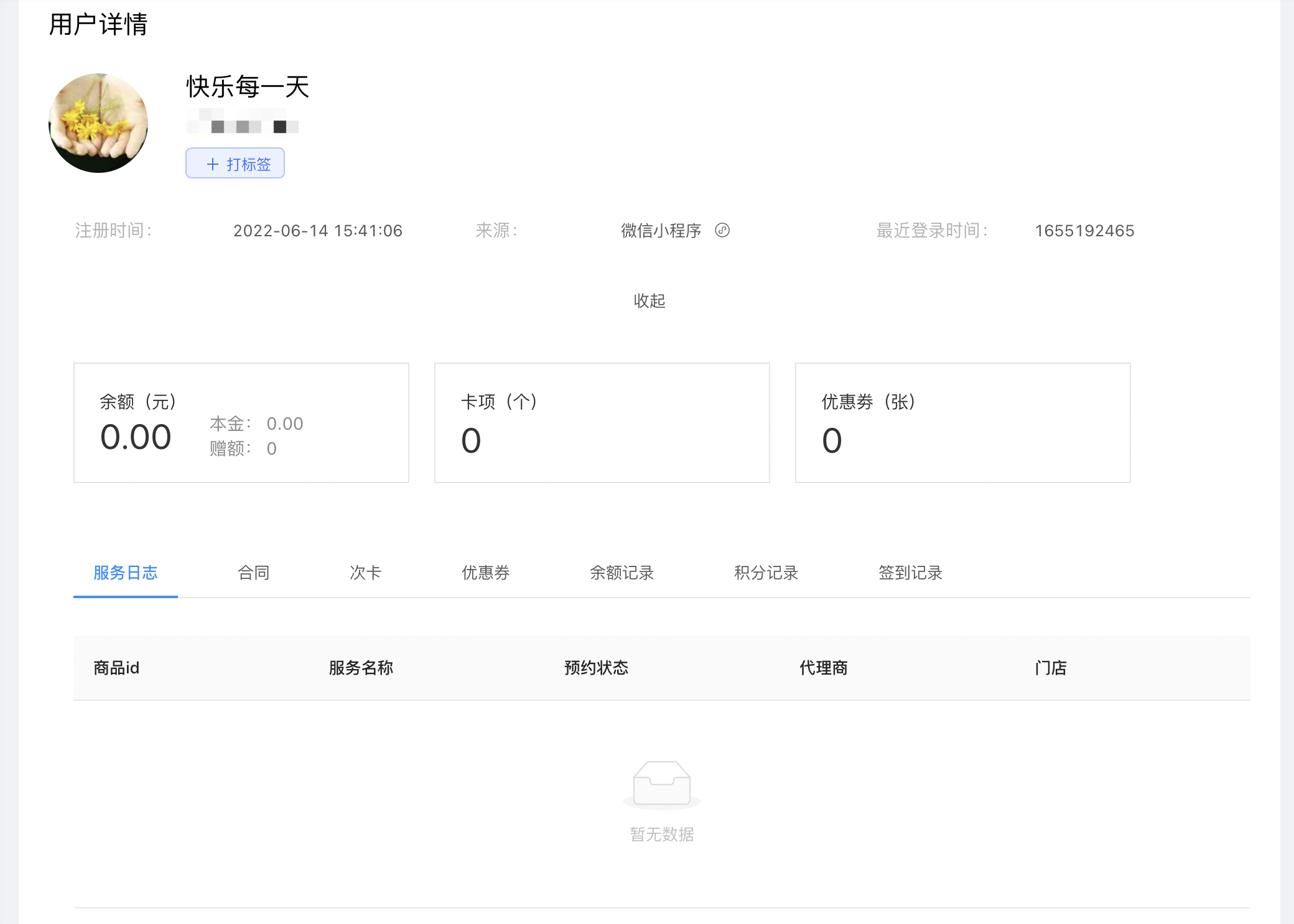1294x924 pixels.
Task: Click the username 快乐每一天
Action: tap(248, 86)
